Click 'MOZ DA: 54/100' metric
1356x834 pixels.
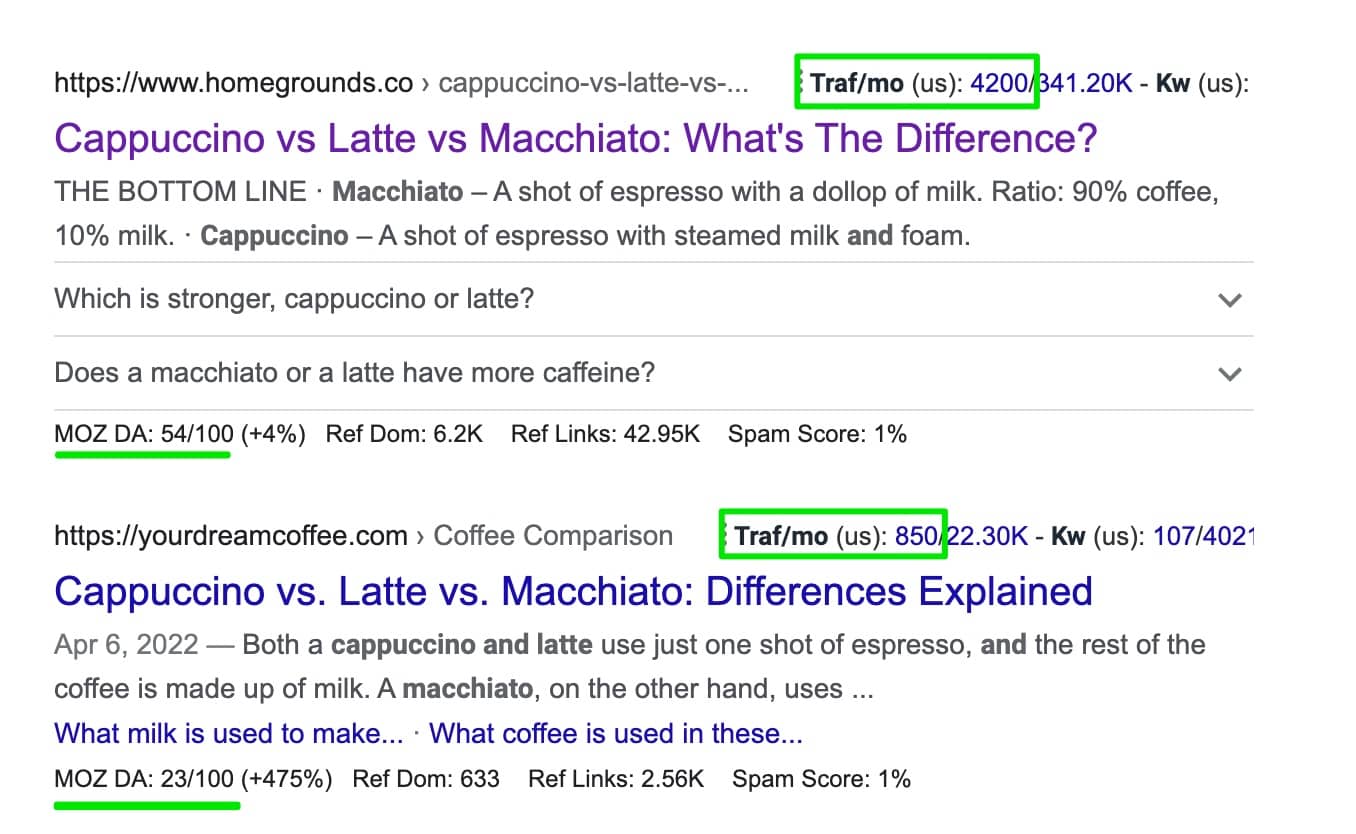pos(144,434)
